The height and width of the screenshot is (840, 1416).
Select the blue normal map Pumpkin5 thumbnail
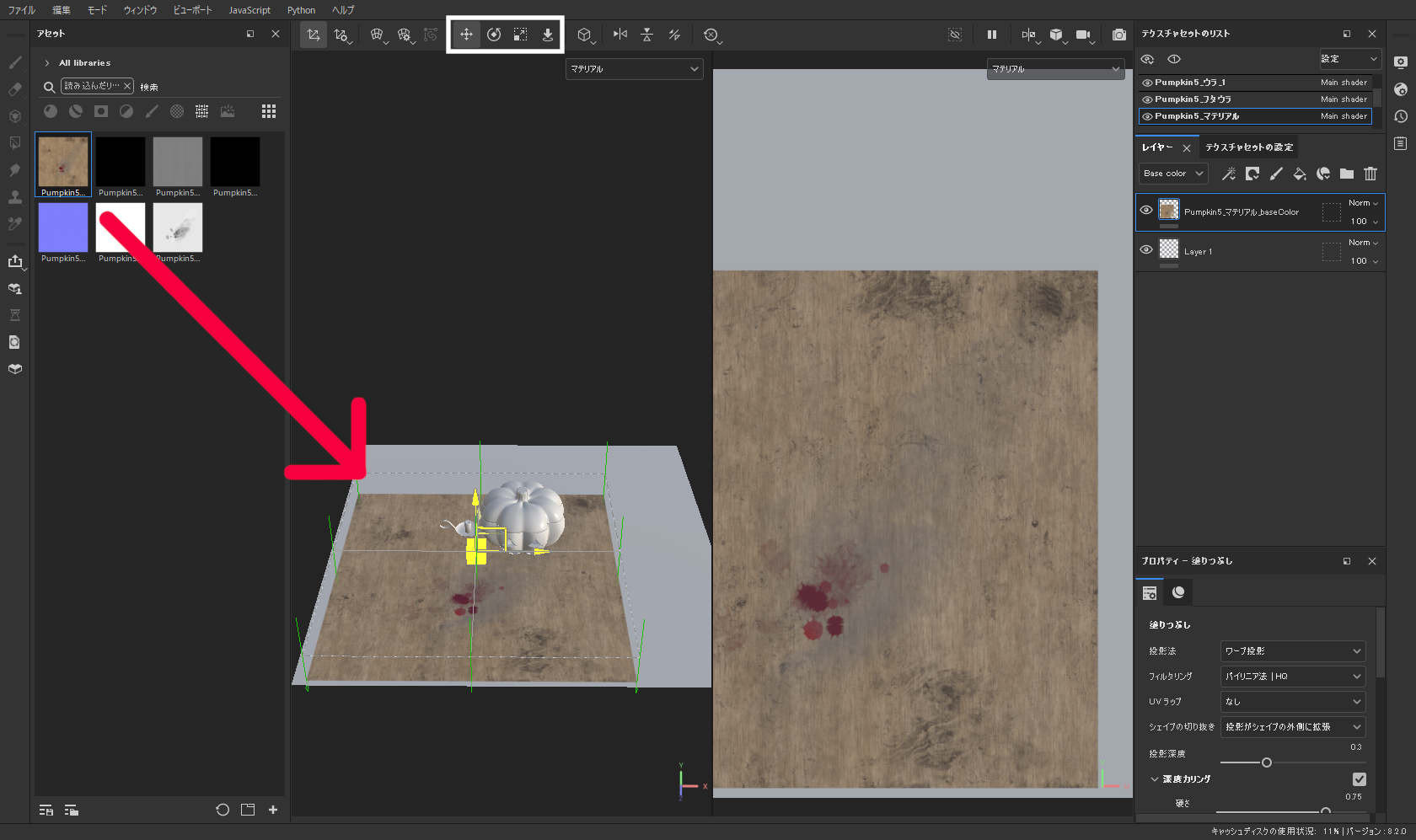click(x=63, y=227)
